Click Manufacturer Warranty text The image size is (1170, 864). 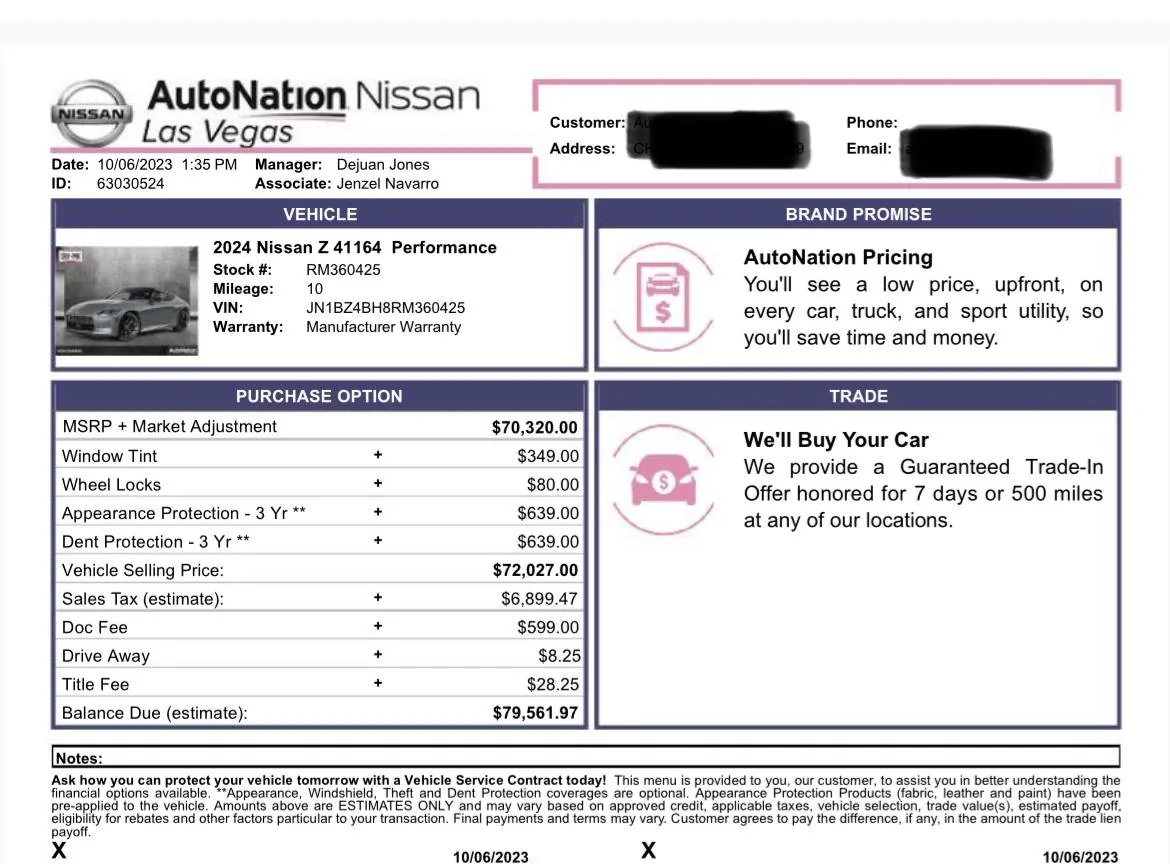384,327
